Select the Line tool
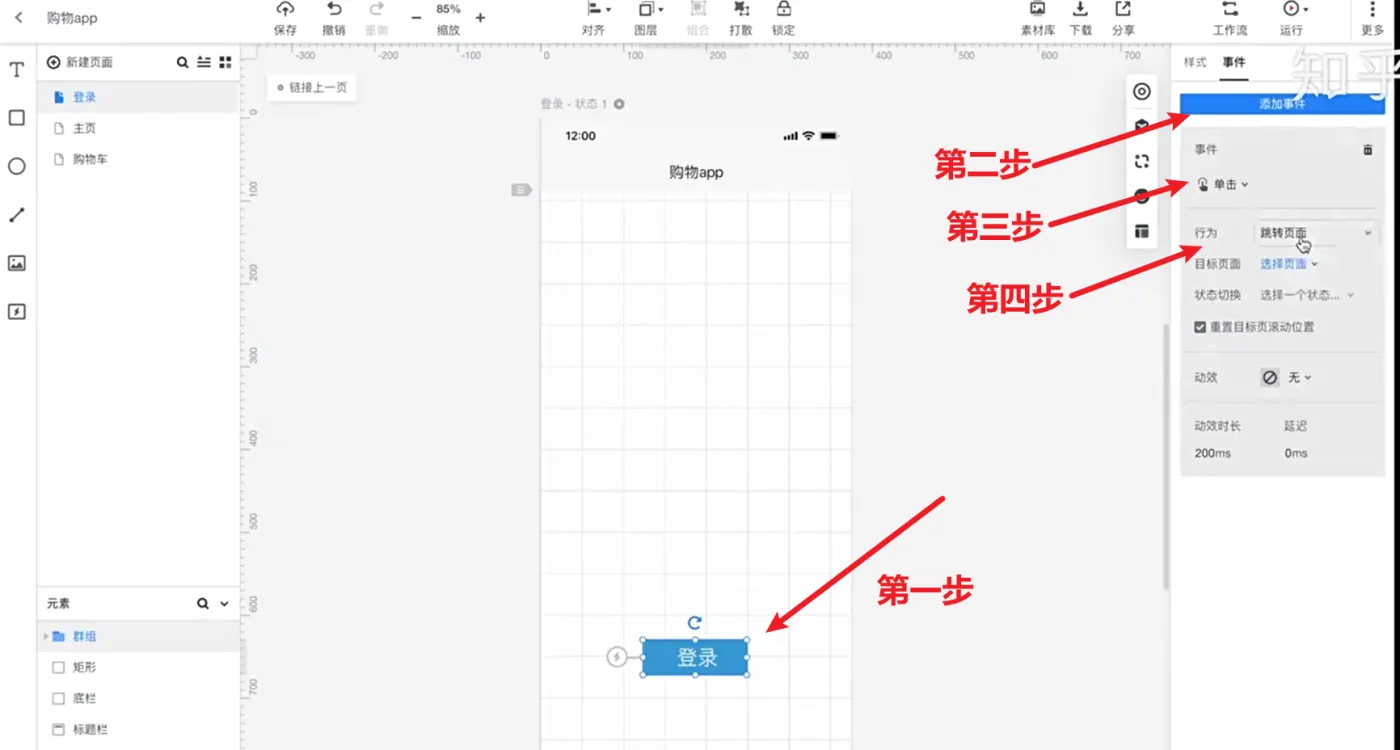Viewport: 1400px width, 750px height. click(x=16, y=215)
